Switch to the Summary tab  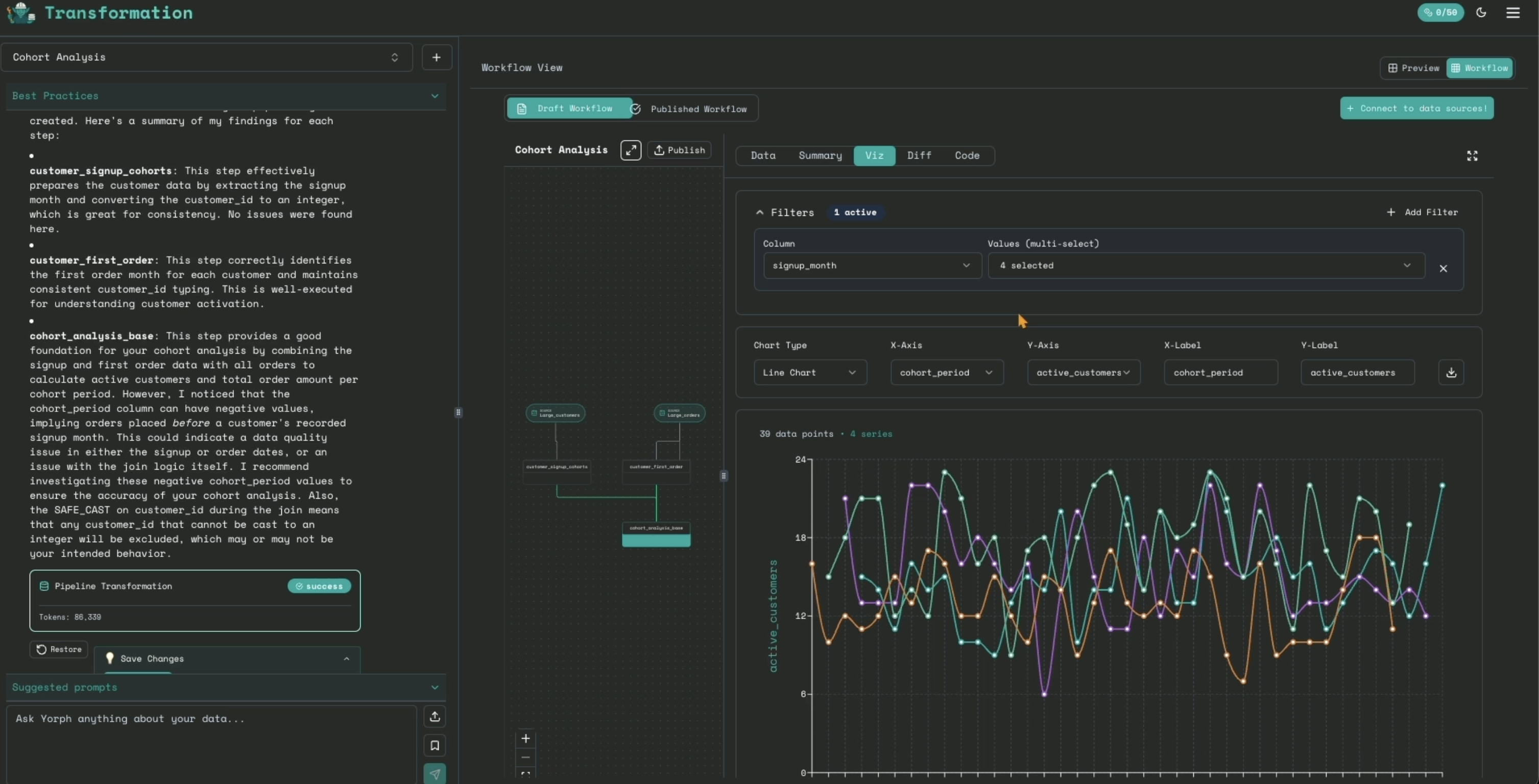pos(820,155)
